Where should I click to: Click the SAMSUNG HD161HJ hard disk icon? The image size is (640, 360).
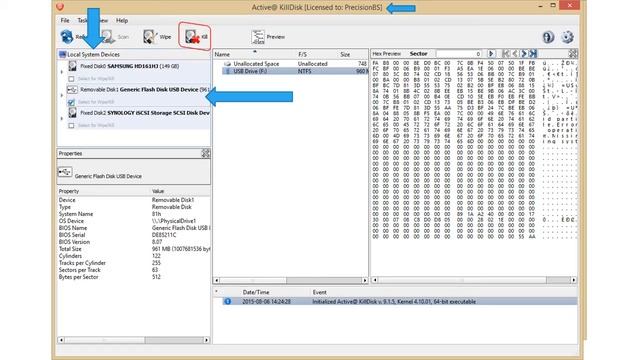[72, 66]
